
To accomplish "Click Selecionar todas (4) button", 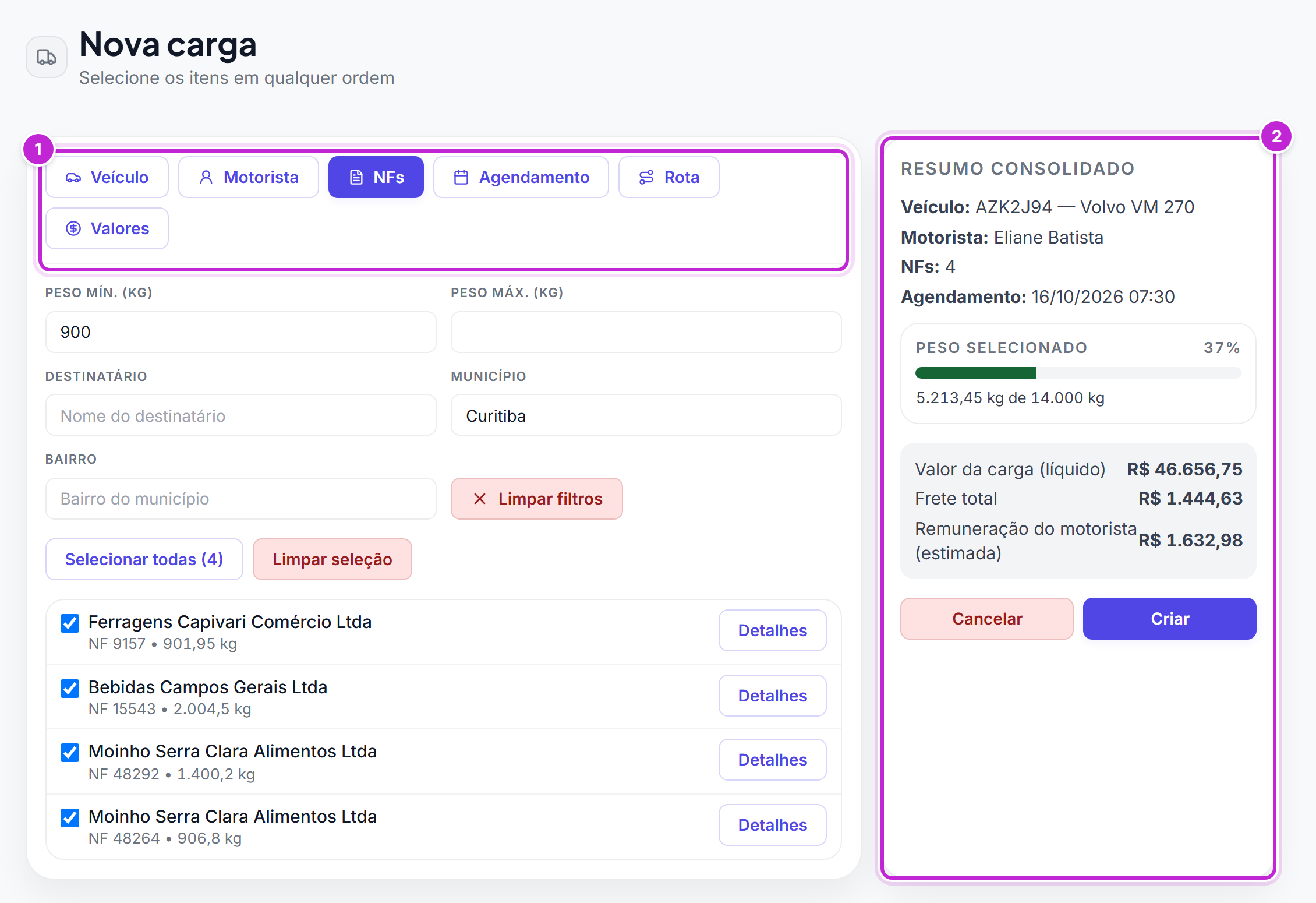I will point(144,559).
